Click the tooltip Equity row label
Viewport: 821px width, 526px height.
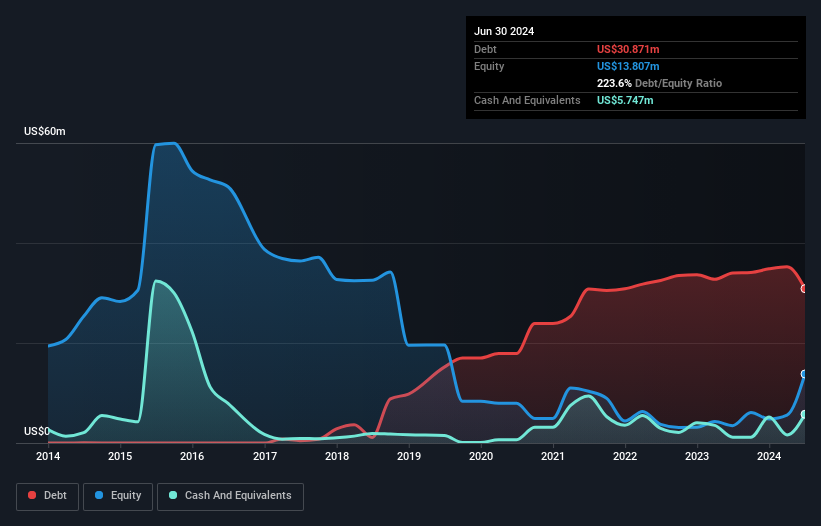[489, 66]
